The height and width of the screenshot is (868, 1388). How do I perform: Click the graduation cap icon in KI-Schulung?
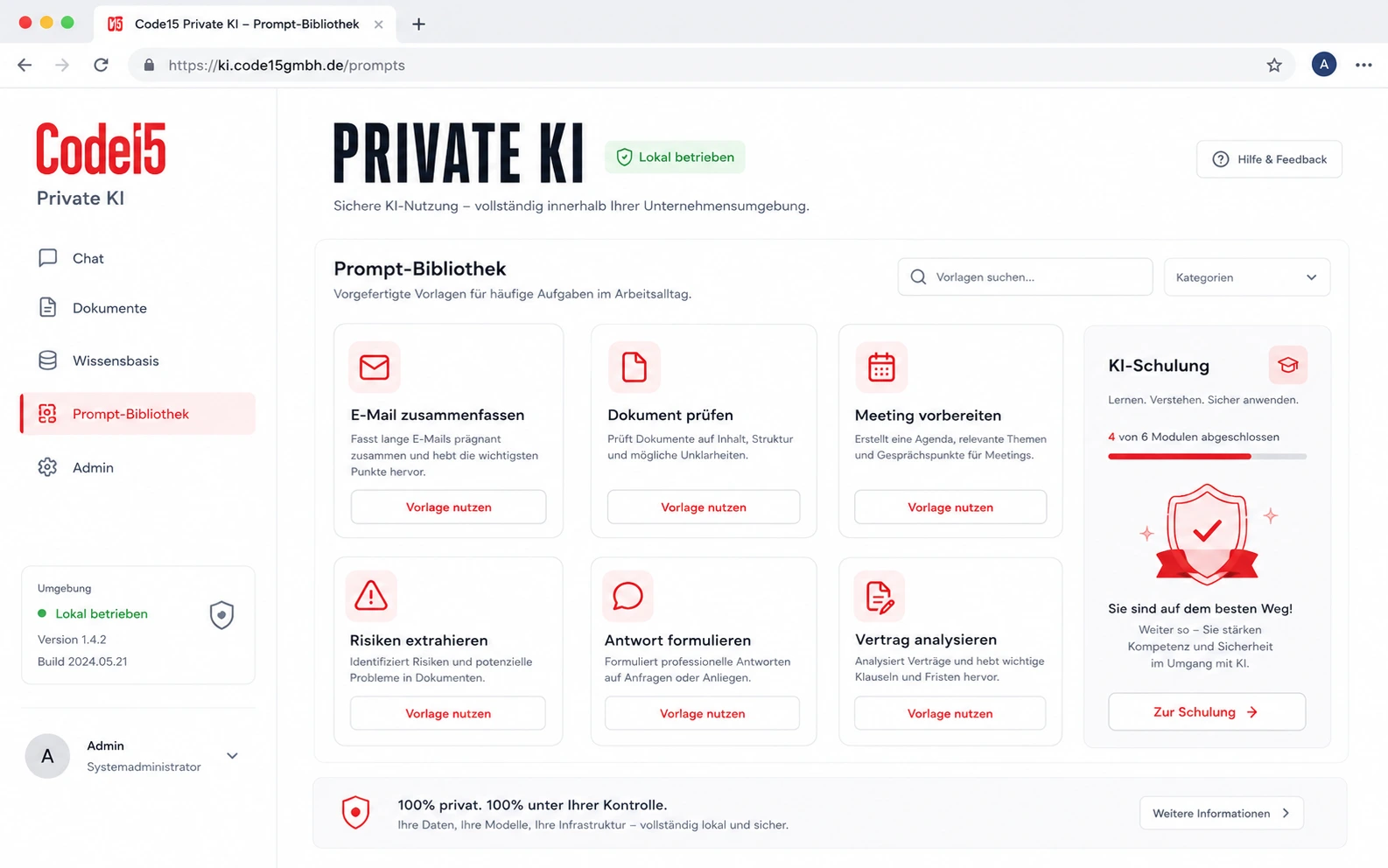click(1288, 365)
